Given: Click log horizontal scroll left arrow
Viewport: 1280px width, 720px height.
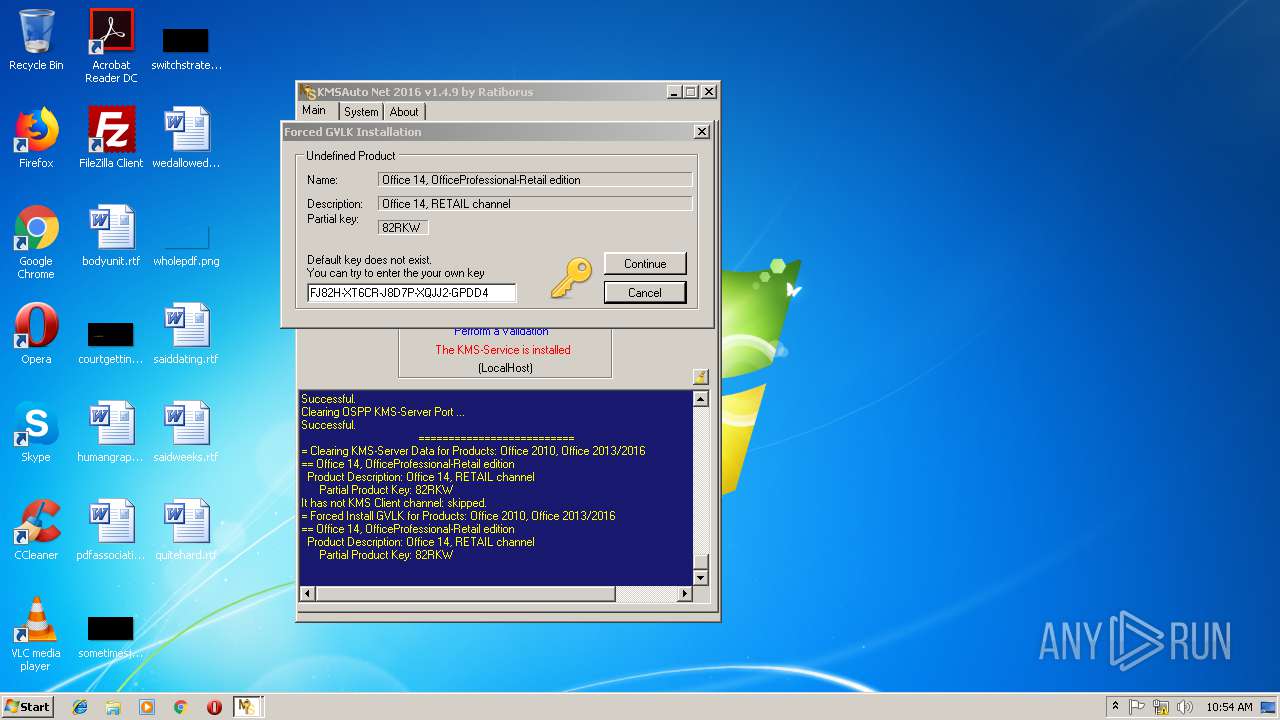Looking at the screenshot, I should pyautogui.click(x=307, y=594).
